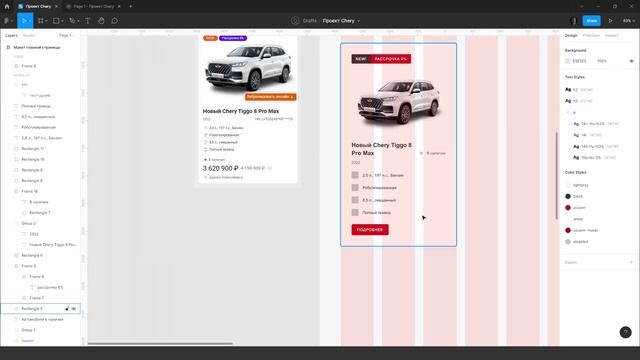The image size is (640, 360).
Task: Open the Frame tool options arrow
Action: [46, 21]
